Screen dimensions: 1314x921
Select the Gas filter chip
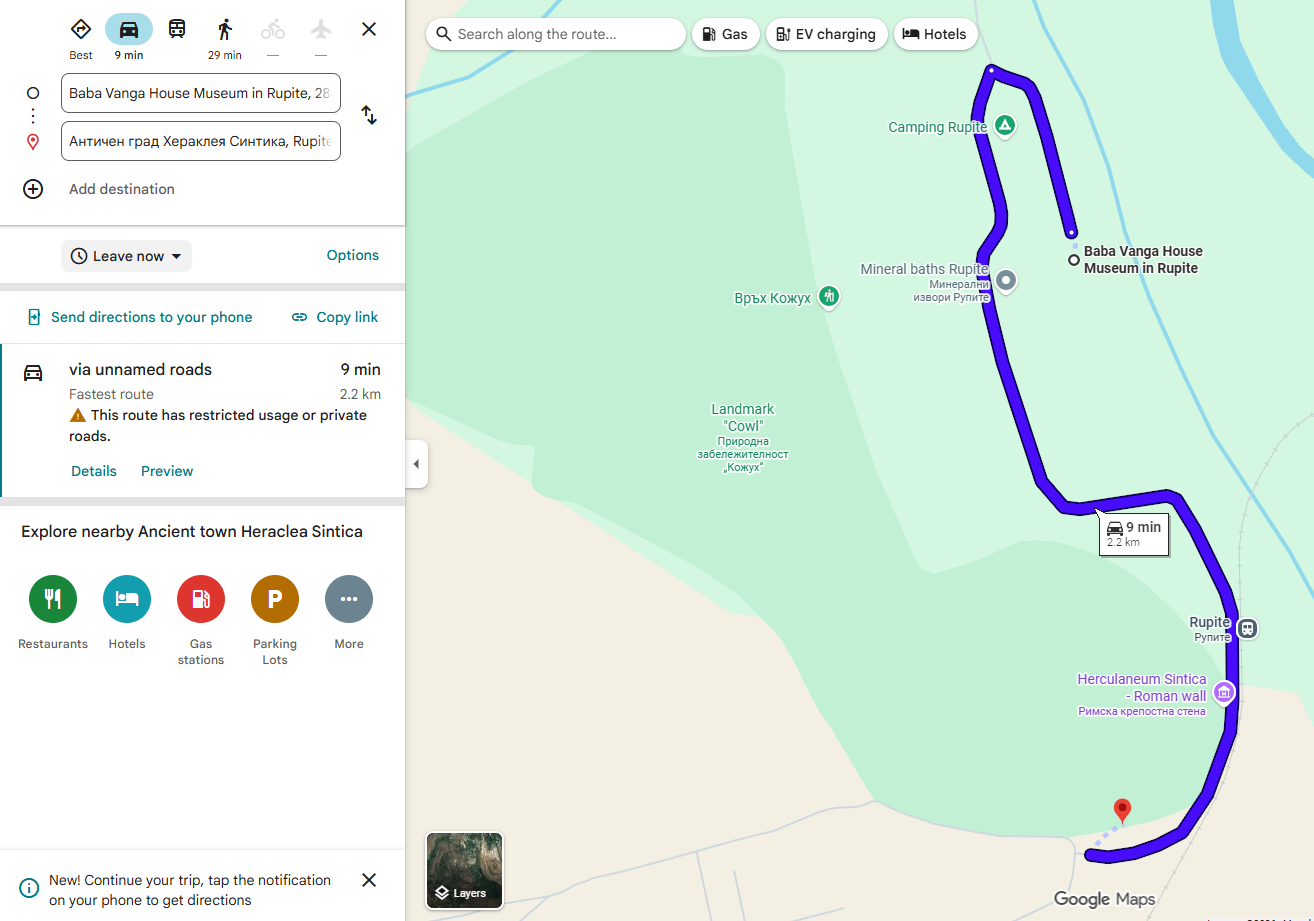coord(725,34)
